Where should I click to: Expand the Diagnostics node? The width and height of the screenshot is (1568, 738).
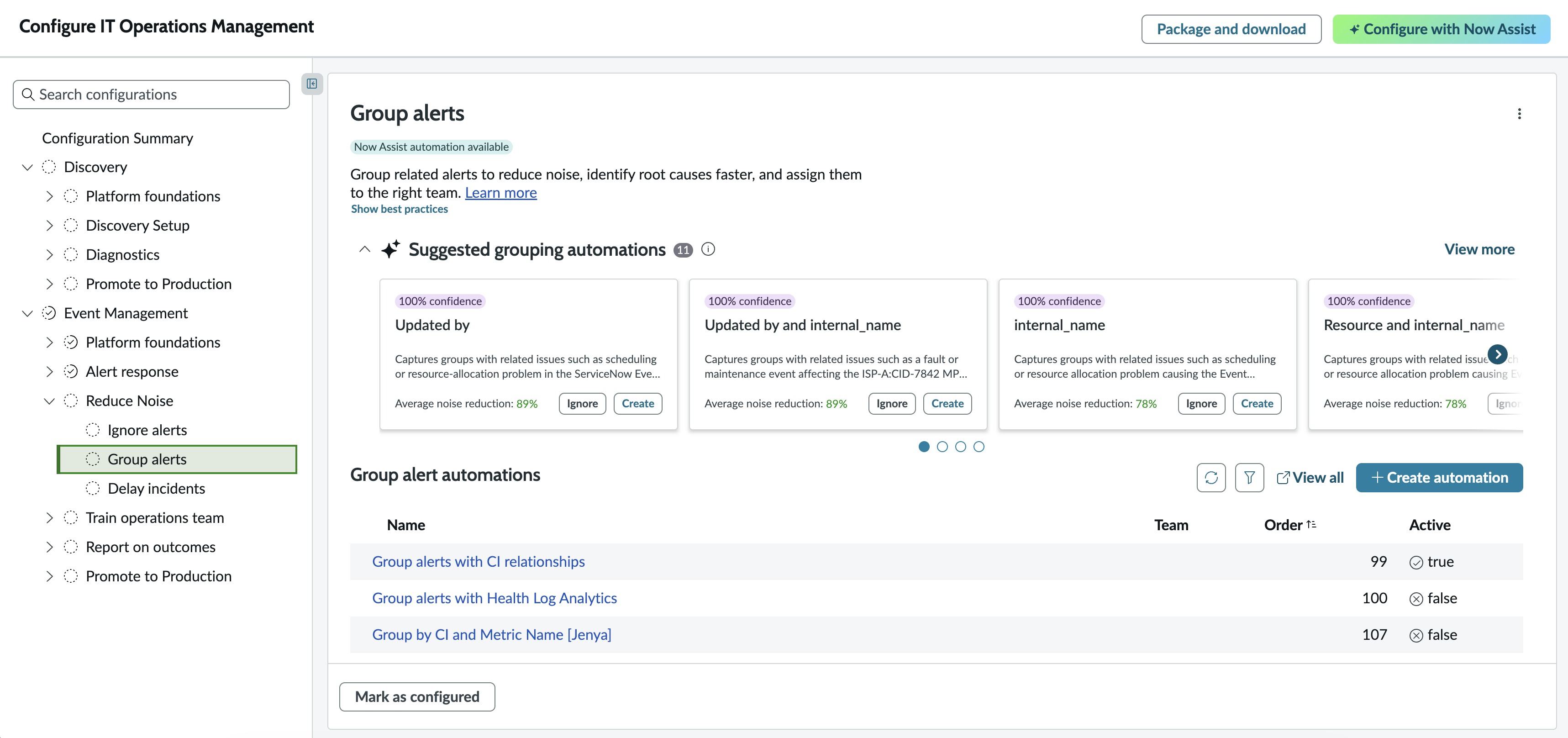49,254
